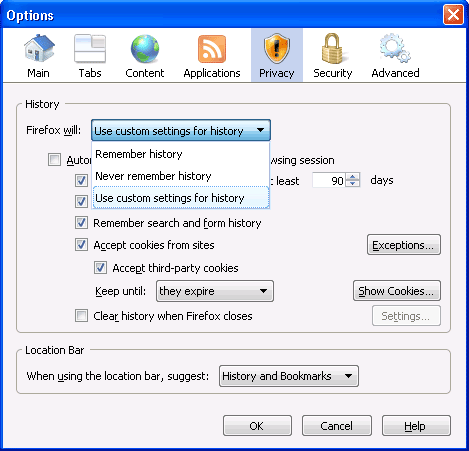469x451 pixels.
Task: Uncheck Accept third-party cookies
Action: 100,268
